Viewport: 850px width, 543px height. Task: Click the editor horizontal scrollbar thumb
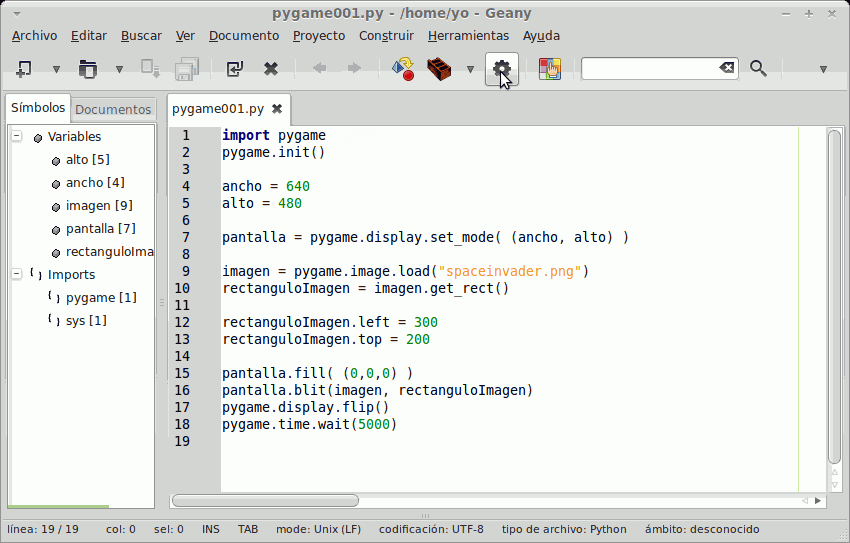[x=265, y=501]
